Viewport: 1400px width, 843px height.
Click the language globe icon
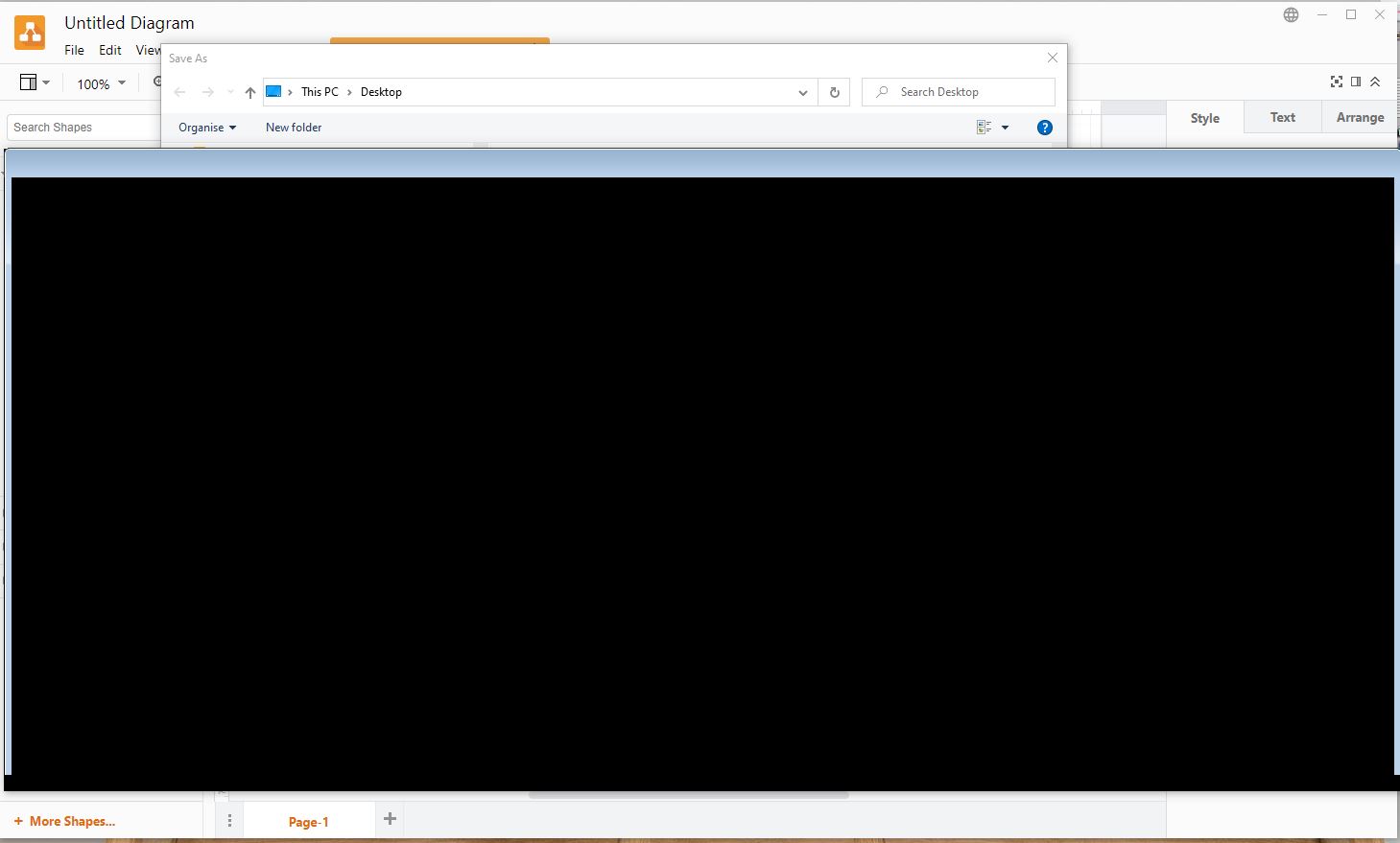click(1291, 14)
